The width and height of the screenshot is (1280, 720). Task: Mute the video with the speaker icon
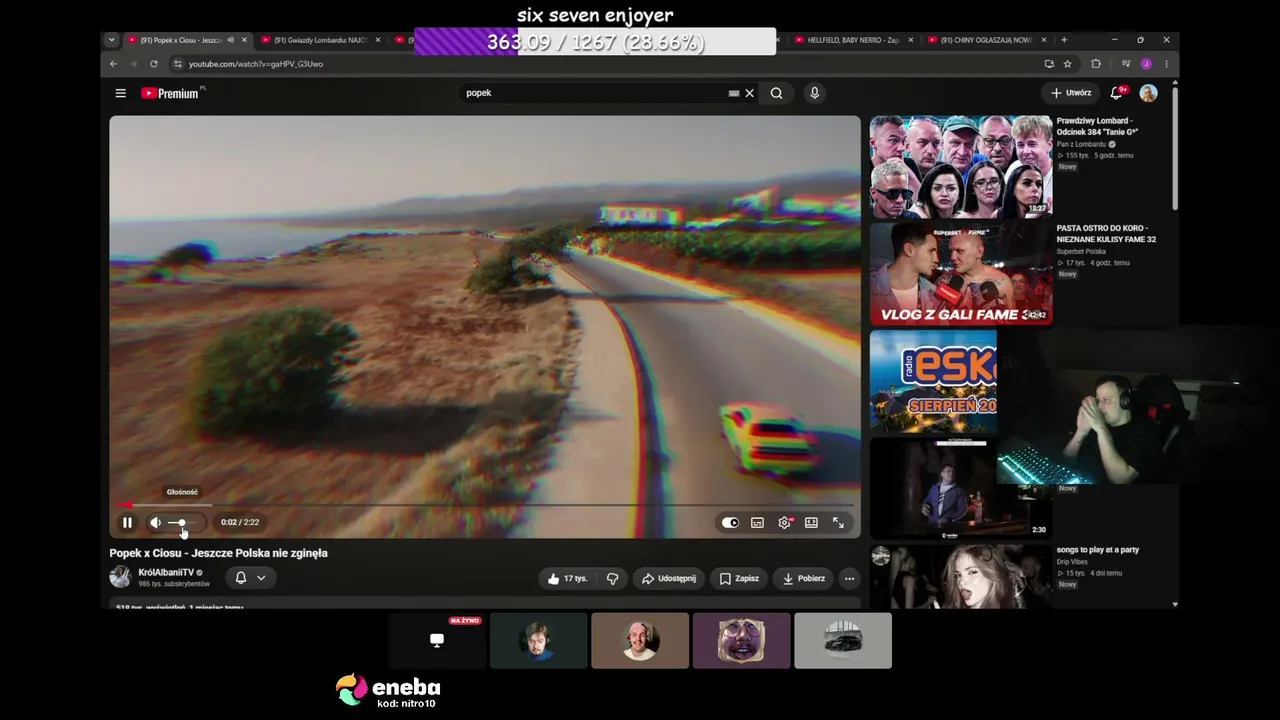tap(155, 522)
